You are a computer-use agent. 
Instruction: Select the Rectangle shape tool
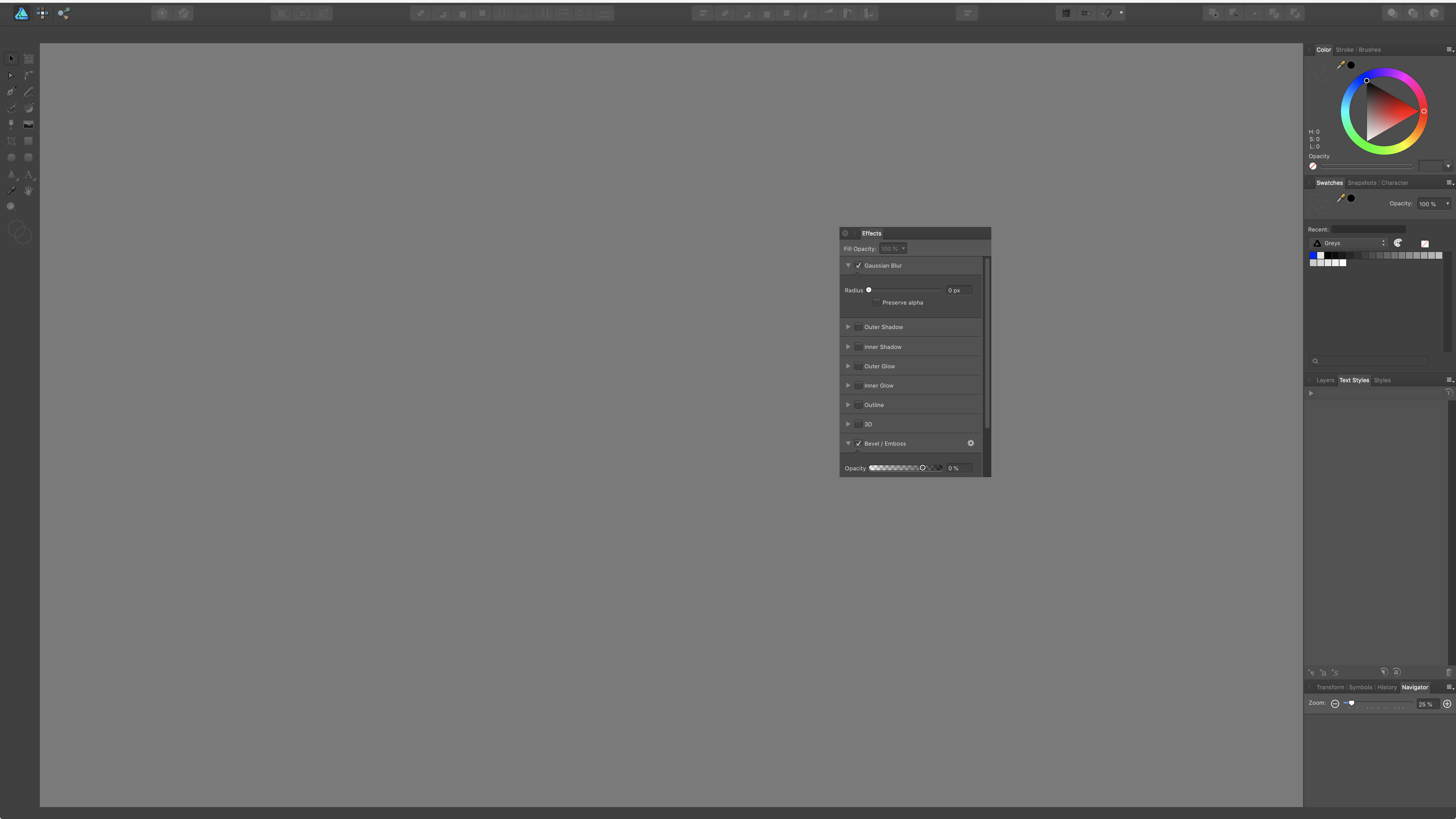(29, 141)
